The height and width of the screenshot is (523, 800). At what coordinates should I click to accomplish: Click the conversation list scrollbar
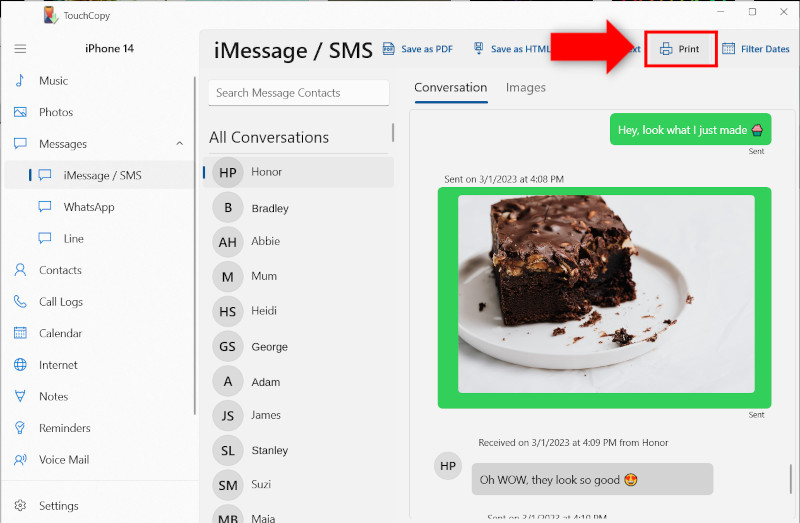[x=392, y=132]
